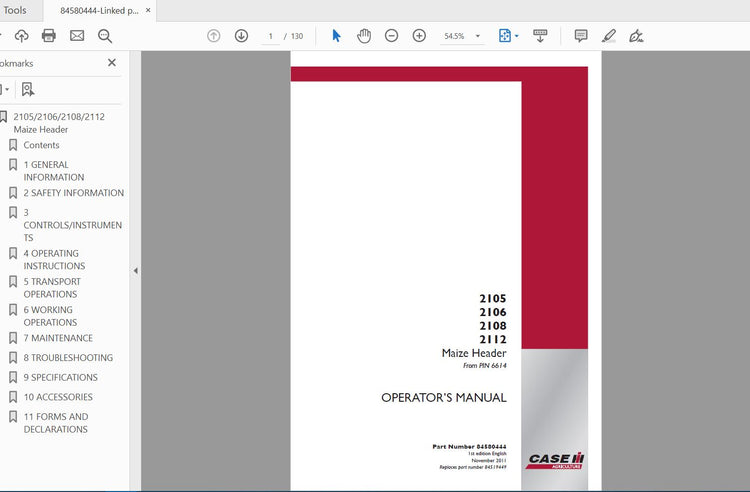Choose the selection arrow tool
The height and width of the screenshot is (492, 750).
pos(337,36)
